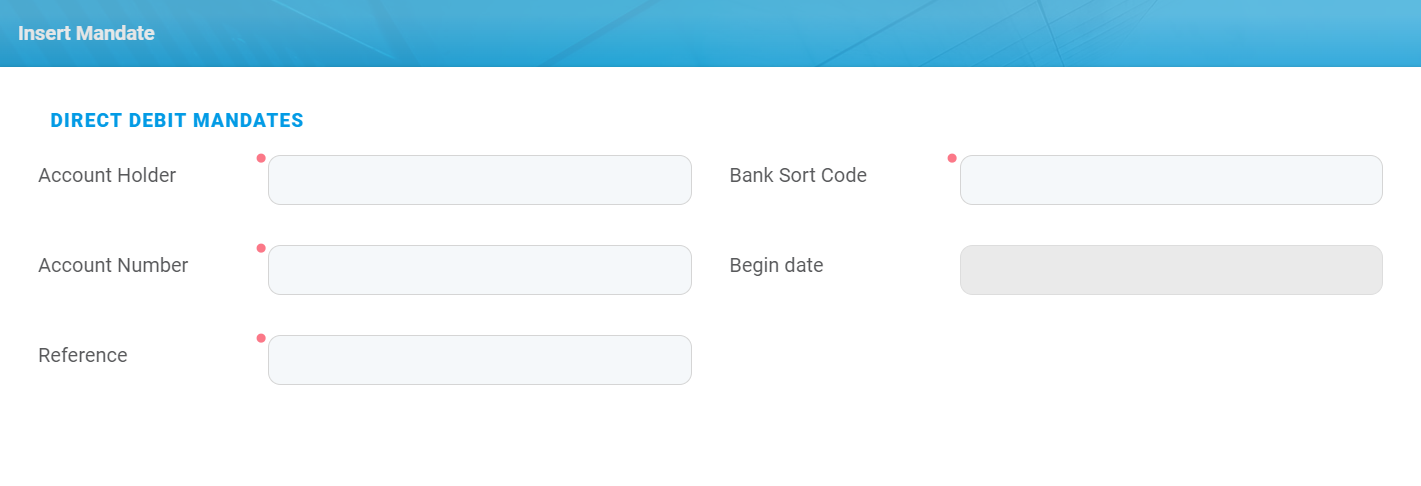The height and width of the screenshot is (486, 1421).
Task: Click "DIRECT DEBIT" in the section heading
Action: [119, 121]
